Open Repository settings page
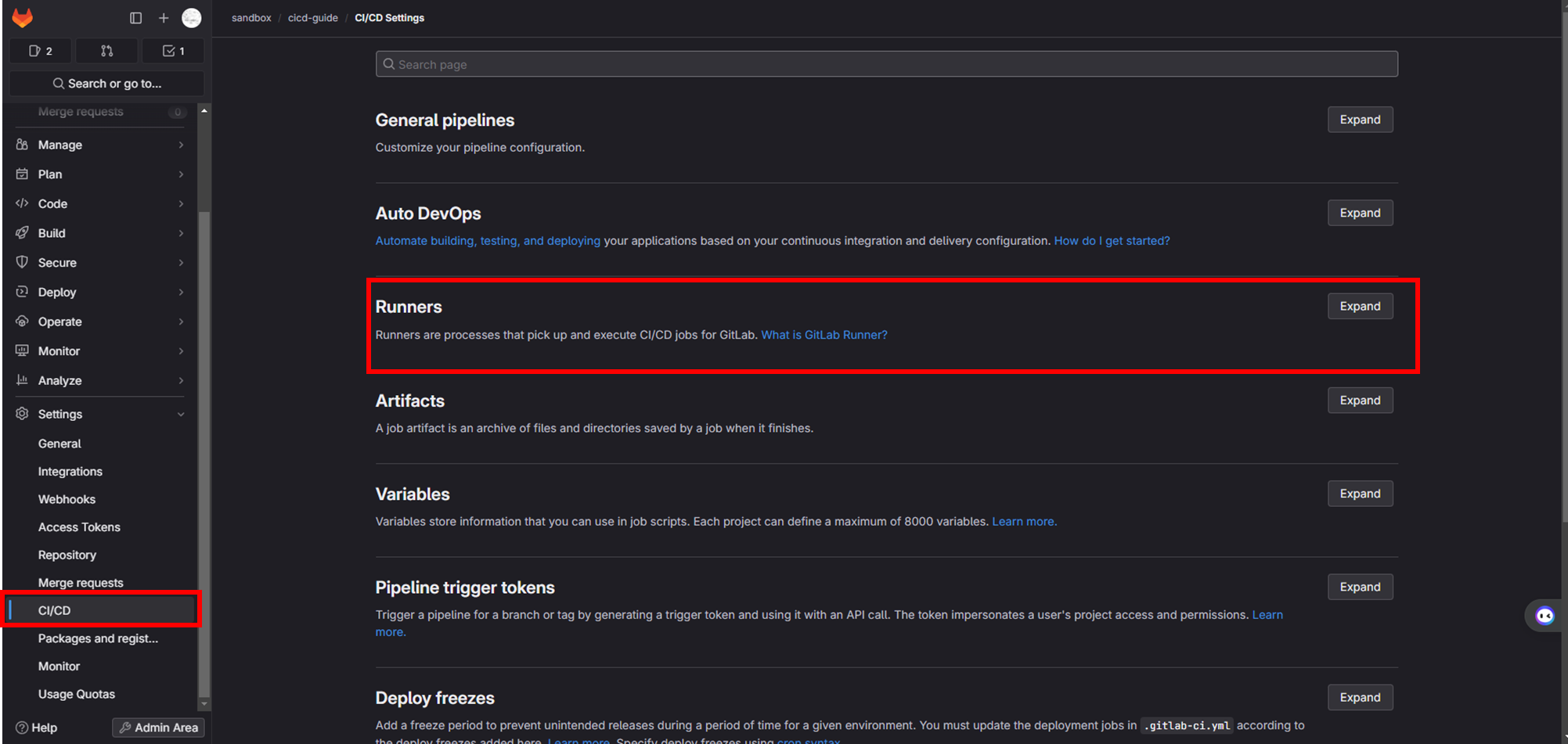This screenshot has height=744, width=1568. 67,555
